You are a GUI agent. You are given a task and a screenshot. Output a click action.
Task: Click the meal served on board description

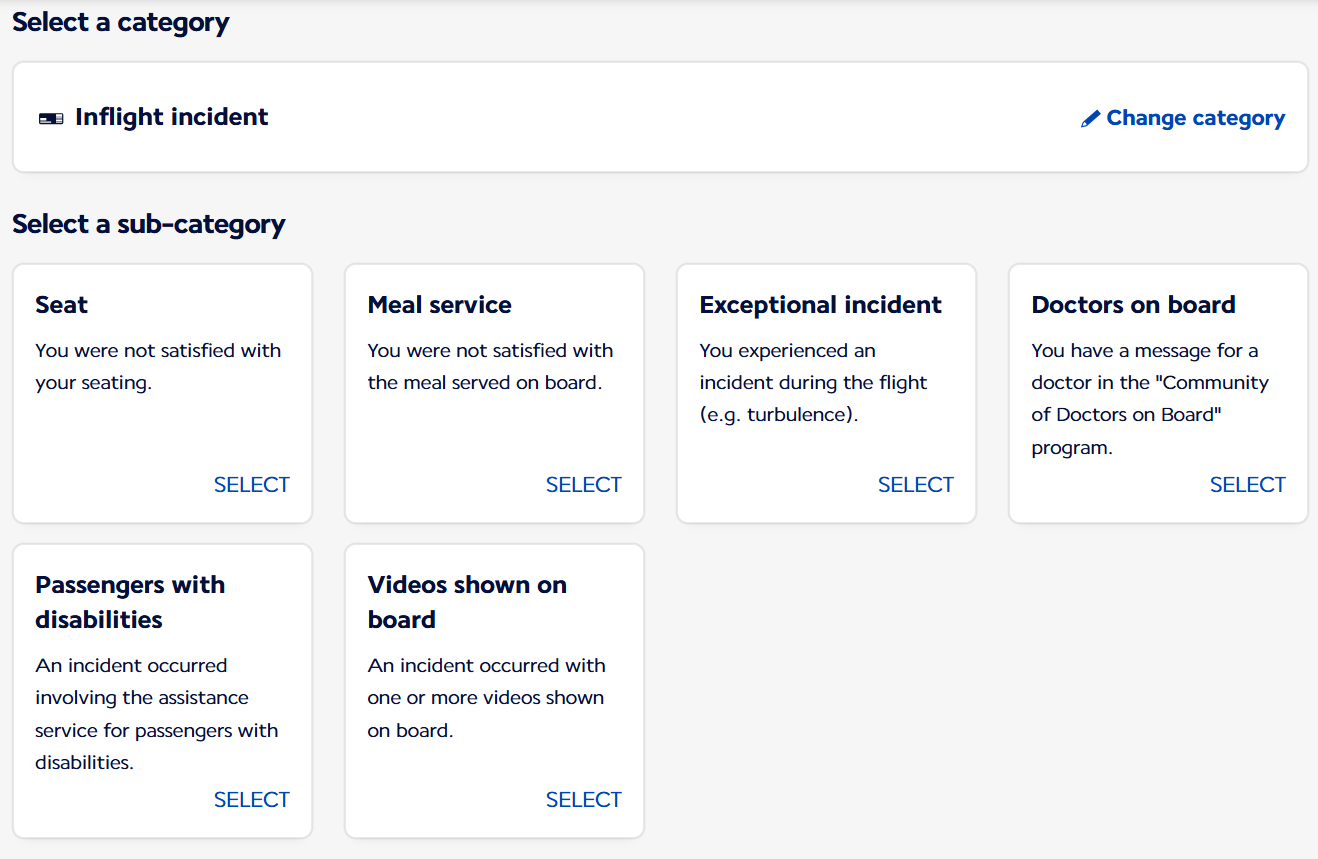point(490,367)
